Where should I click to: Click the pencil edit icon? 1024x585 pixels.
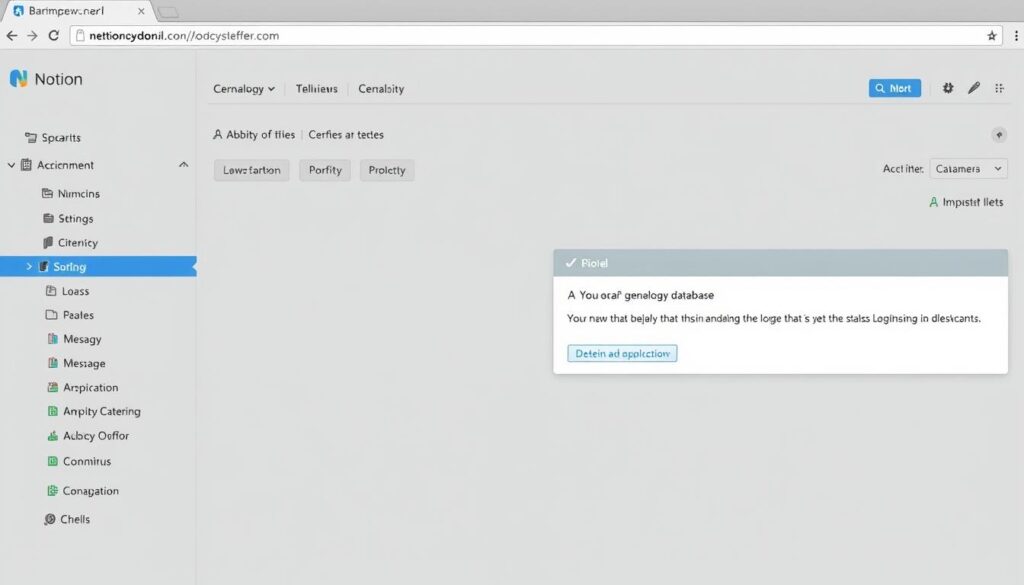[x=974, y=88]
